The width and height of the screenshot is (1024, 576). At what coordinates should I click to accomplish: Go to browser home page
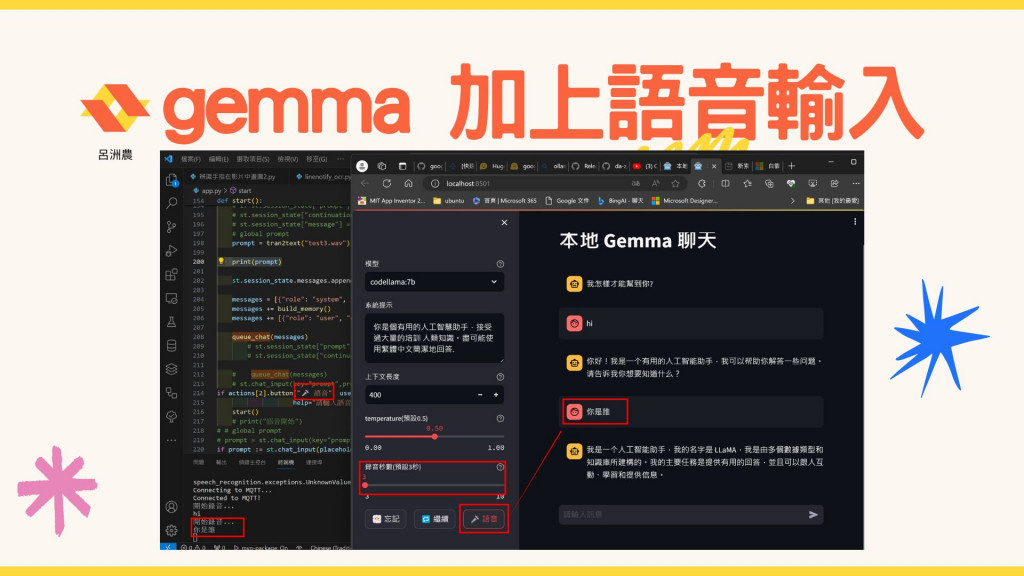tap(409, 184)
